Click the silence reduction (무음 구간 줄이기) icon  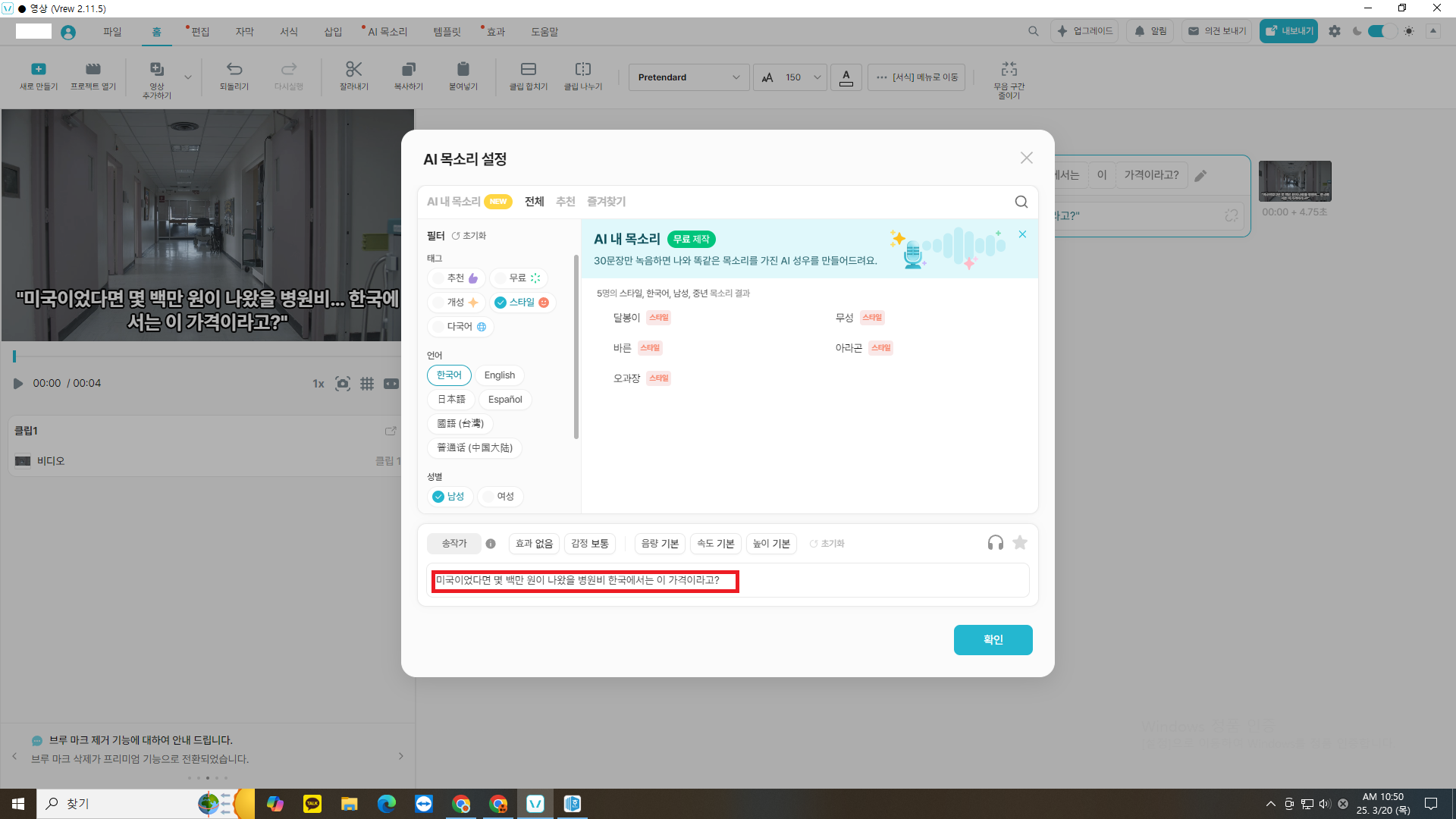[1009, 70]
